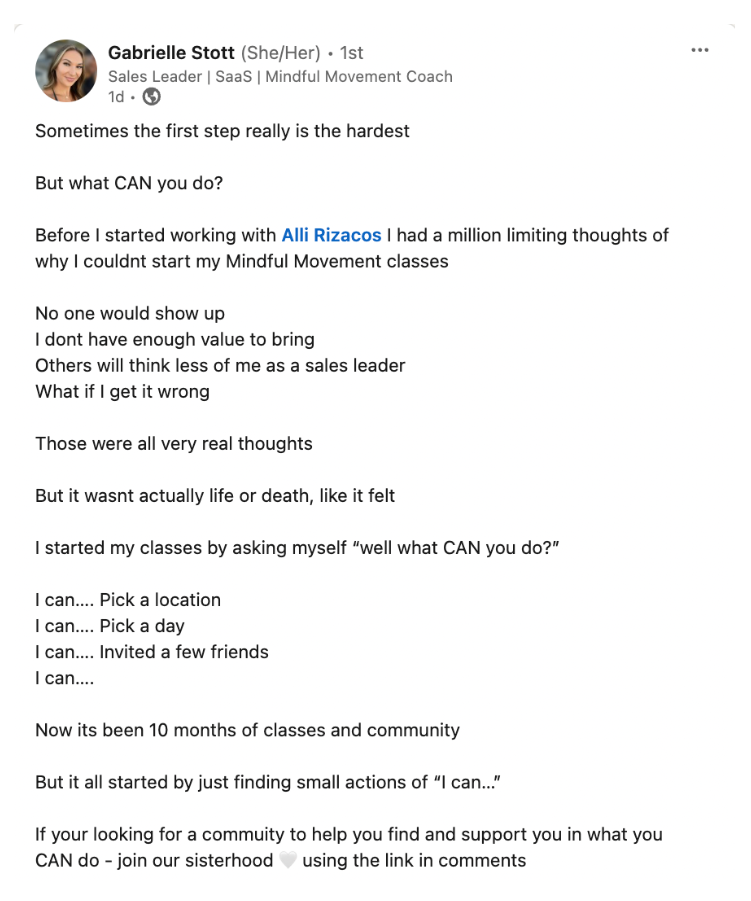751x901 pixels.
Task: Click the (She/Her) pronouns label
Action: pyautogui.click(x=280, y=53)
